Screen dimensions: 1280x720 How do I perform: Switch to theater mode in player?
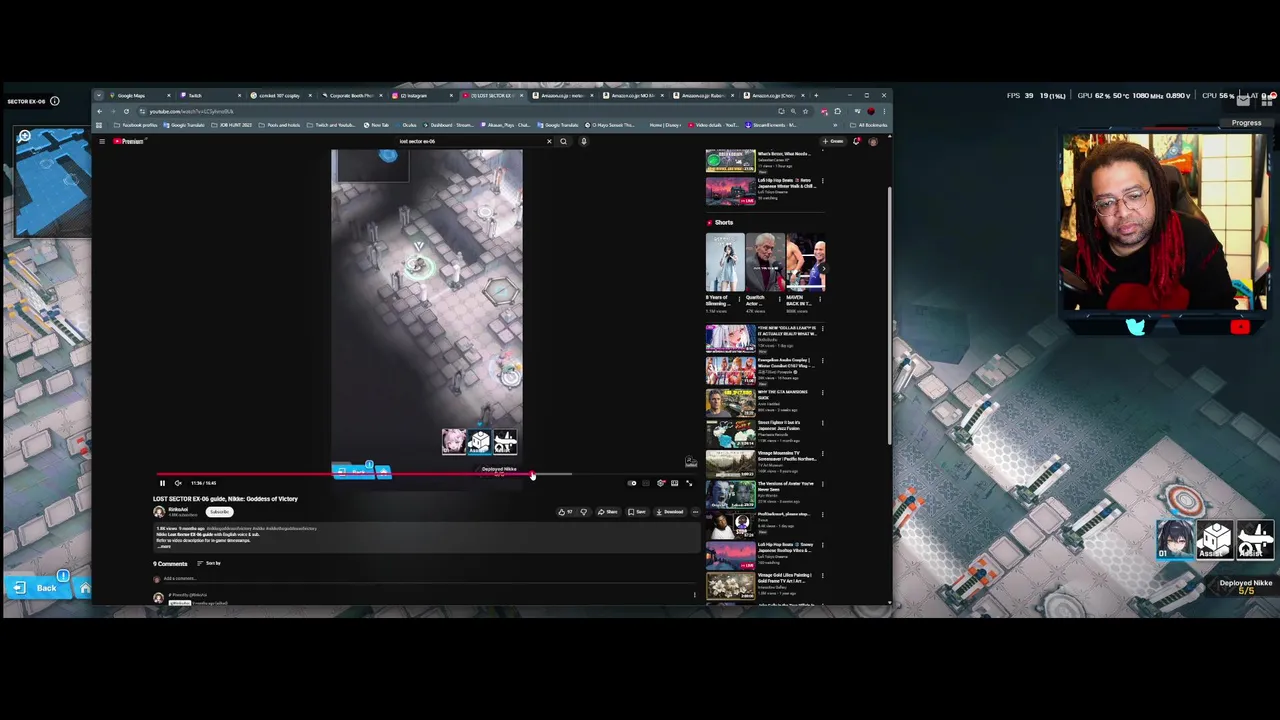(674, 483)
